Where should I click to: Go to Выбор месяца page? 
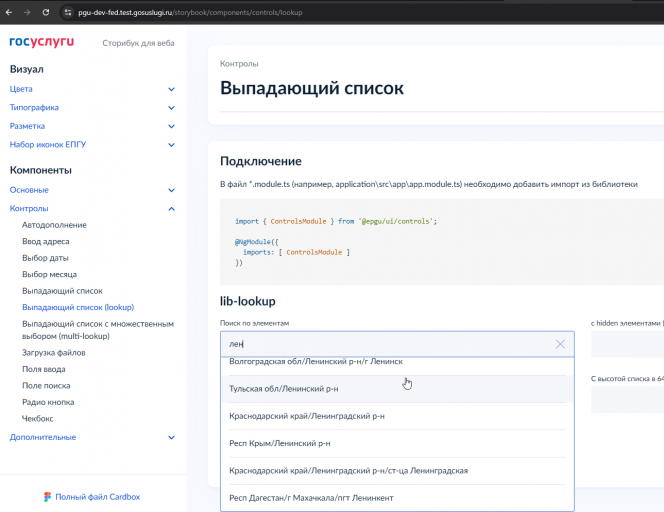pos(50,274)
